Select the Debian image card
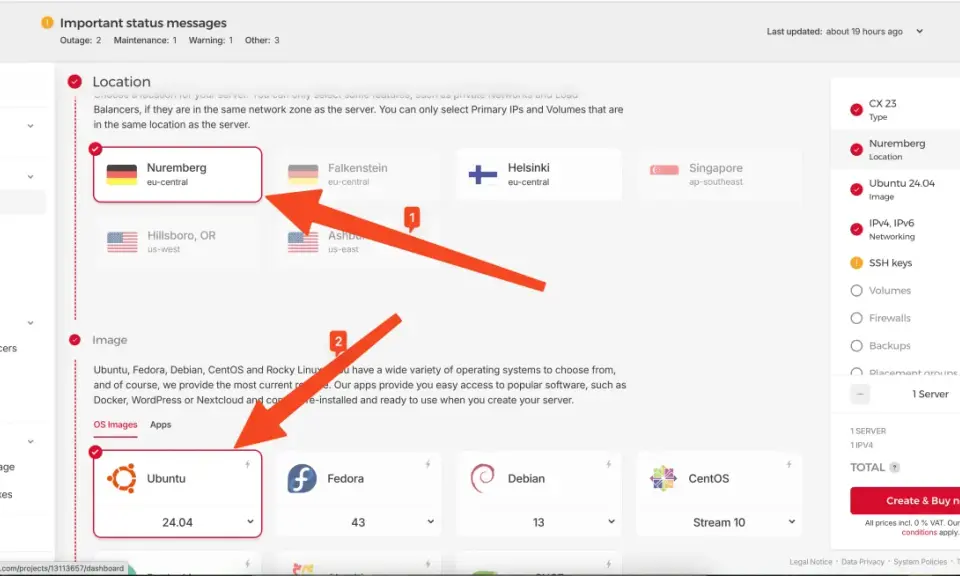 (x=539, y=494)
